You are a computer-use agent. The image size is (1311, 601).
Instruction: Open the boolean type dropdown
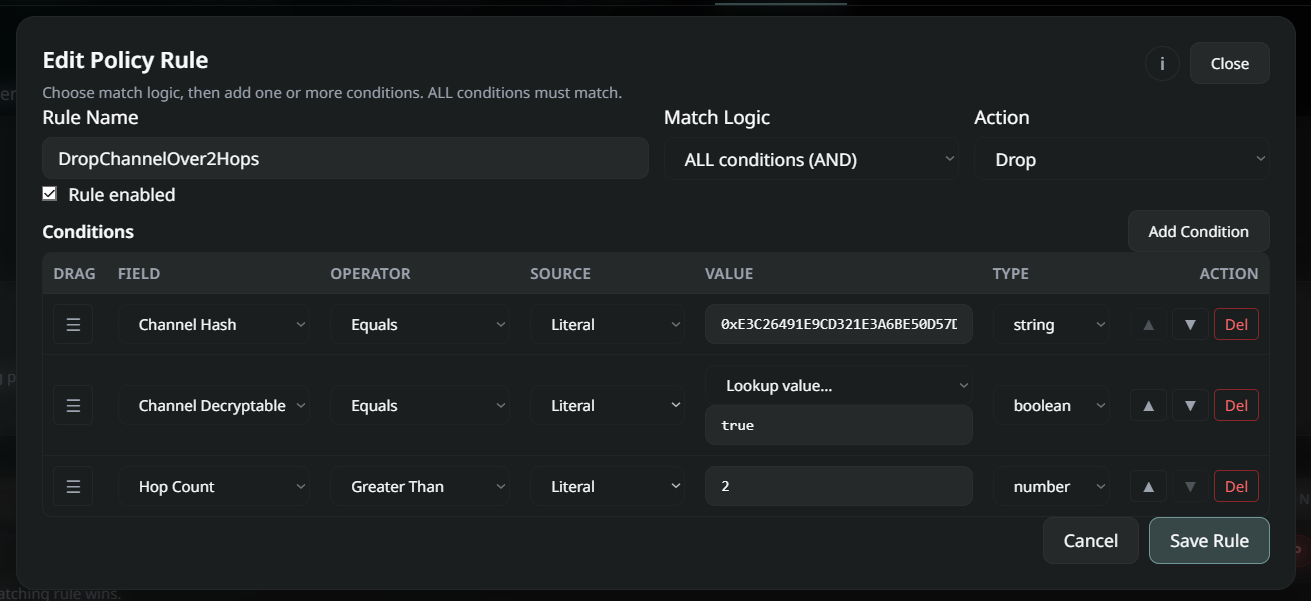1051,405
